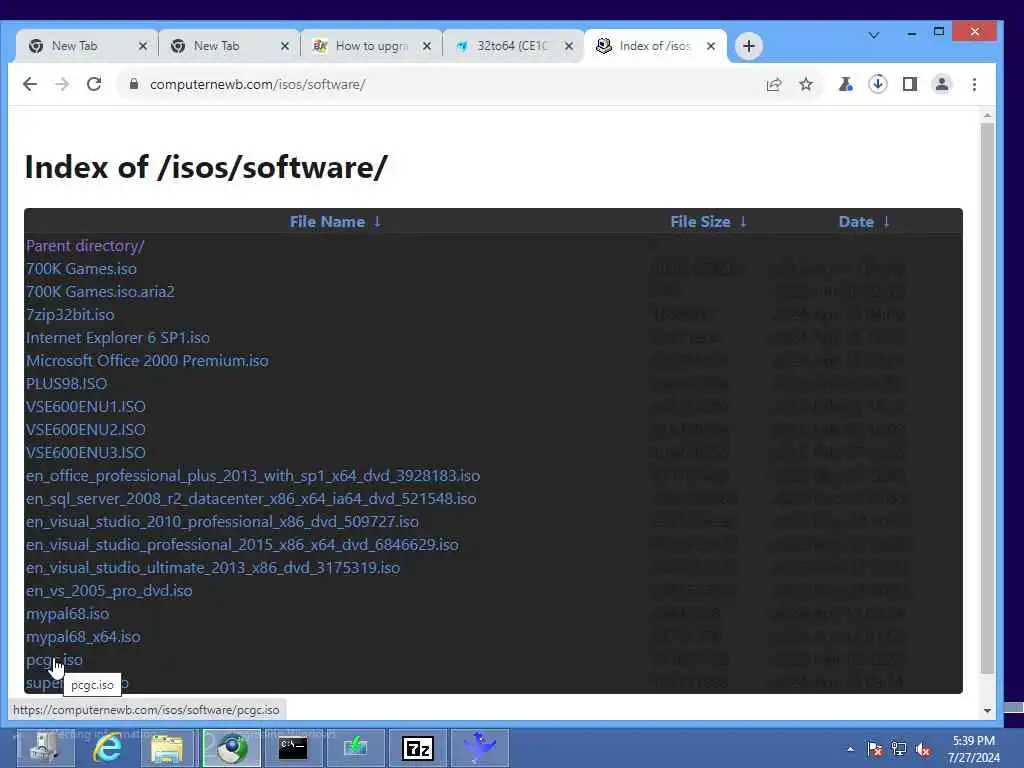Open the 7-Zip taskbar icon
The image size is (1024, 768).
click(x=418, y=748)
